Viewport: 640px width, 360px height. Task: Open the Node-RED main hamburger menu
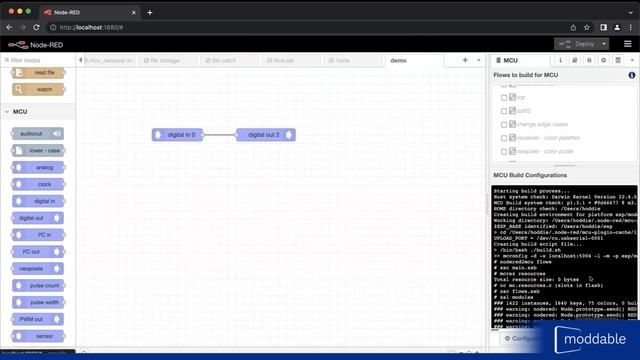point(628,44)
